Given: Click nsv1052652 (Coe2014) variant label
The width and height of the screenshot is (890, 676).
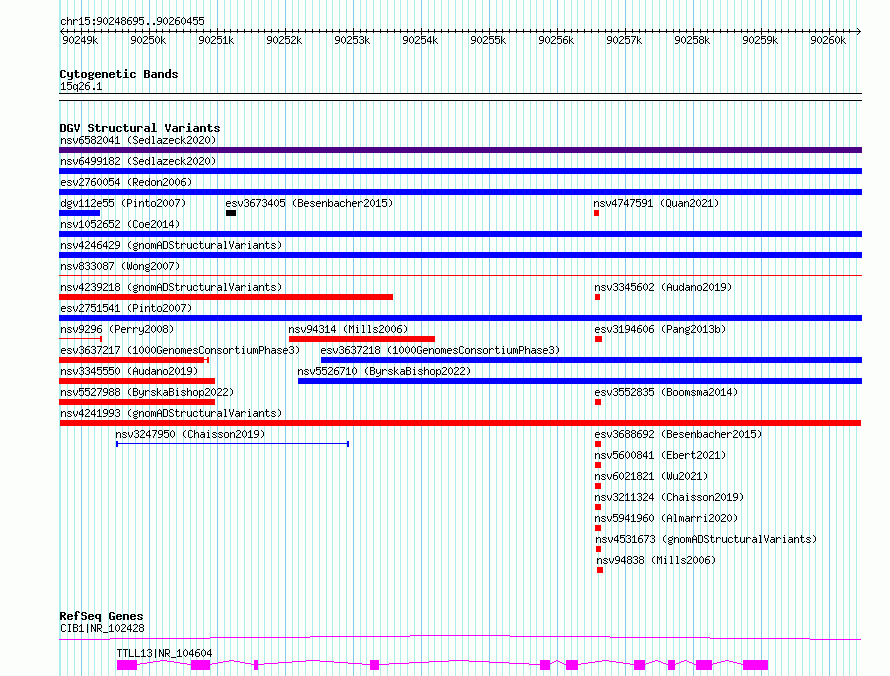Looking at the screenshot, I should (120, 224).
